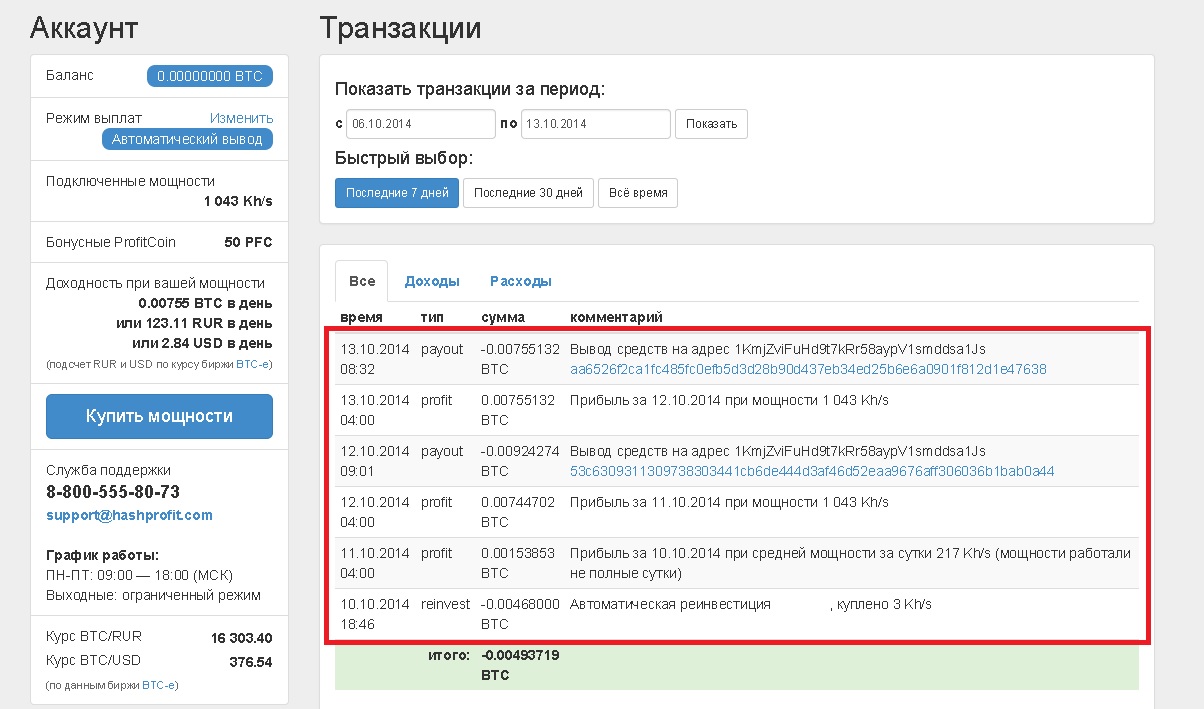Viewport: 1204px width, 709px height.
Task: Select Всё время quick filter
Action: click(x=637, y=193)
